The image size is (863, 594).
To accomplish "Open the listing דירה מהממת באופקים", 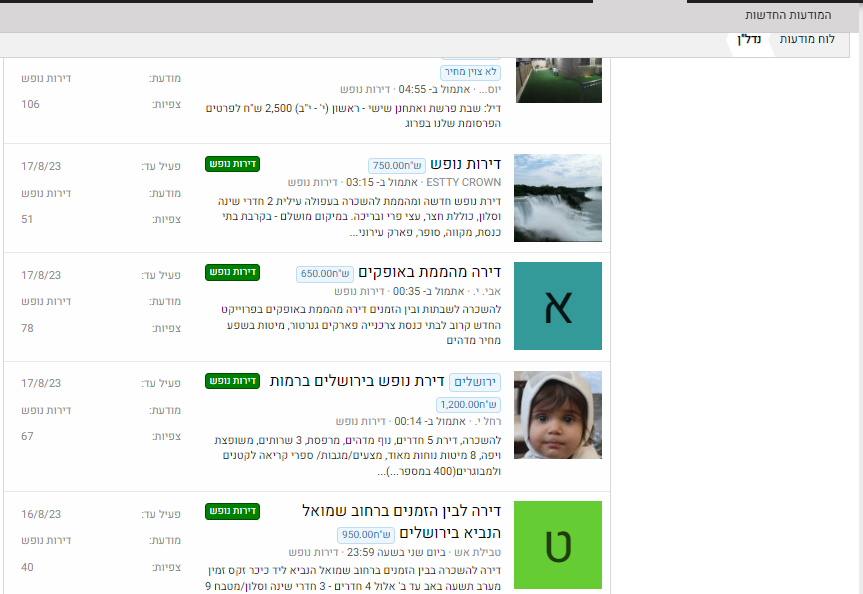I will tap(429, 272).
